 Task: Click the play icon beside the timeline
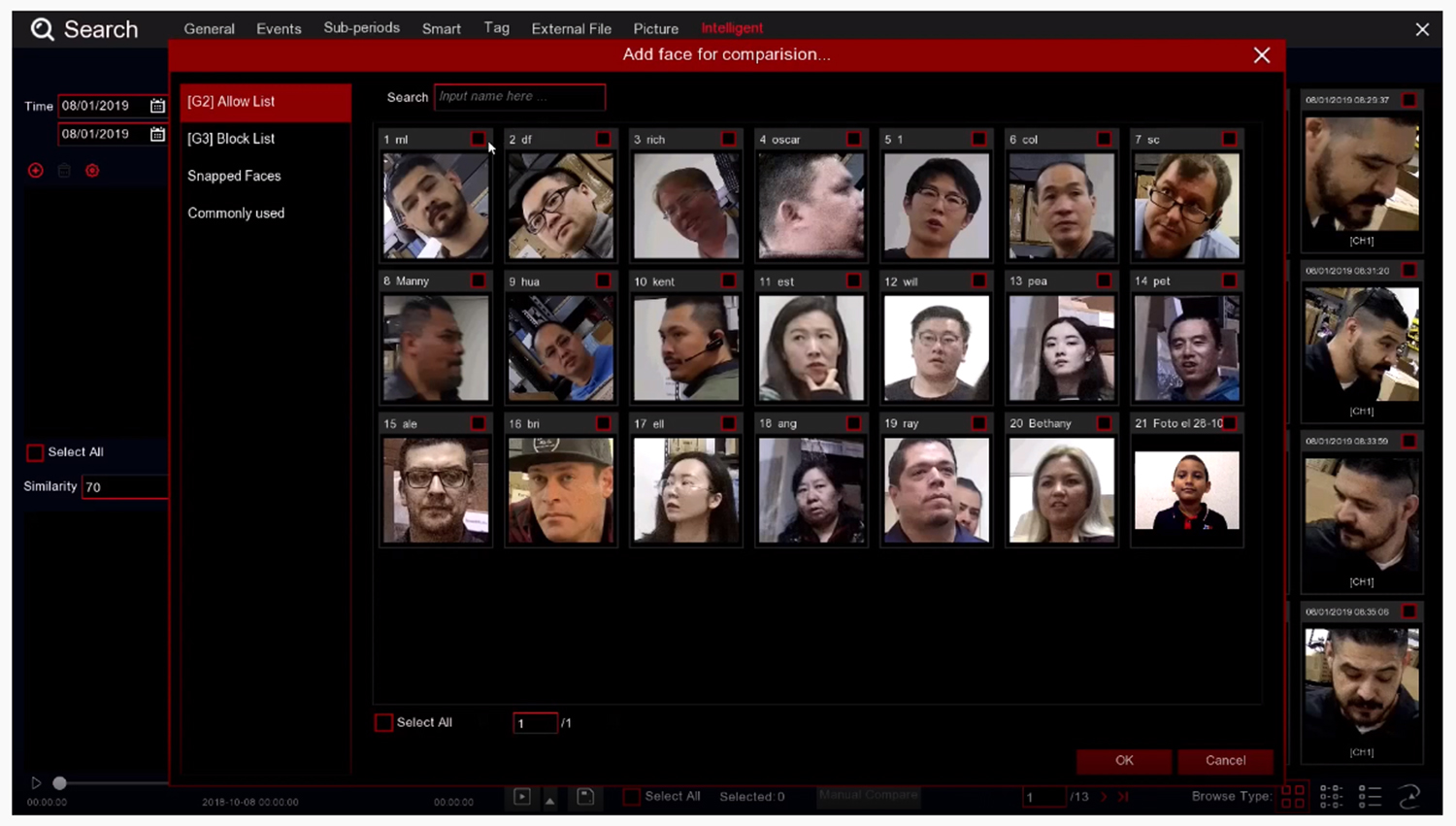(x=36, y=782)
